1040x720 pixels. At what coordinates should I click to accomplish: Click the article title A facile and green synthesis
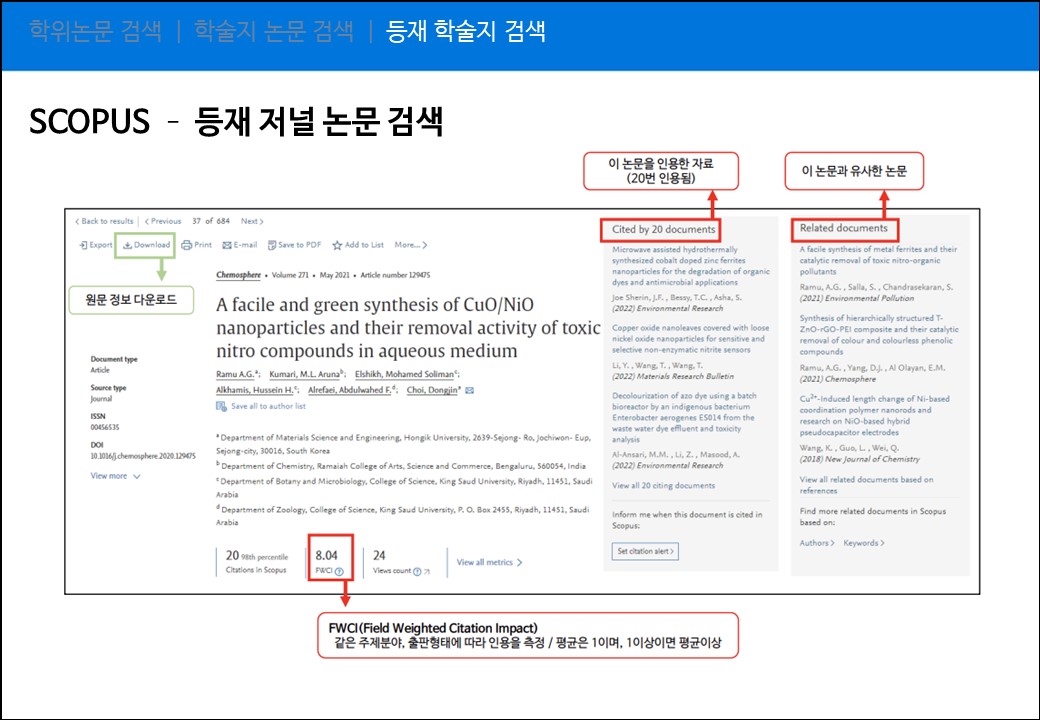click(408, 328)
